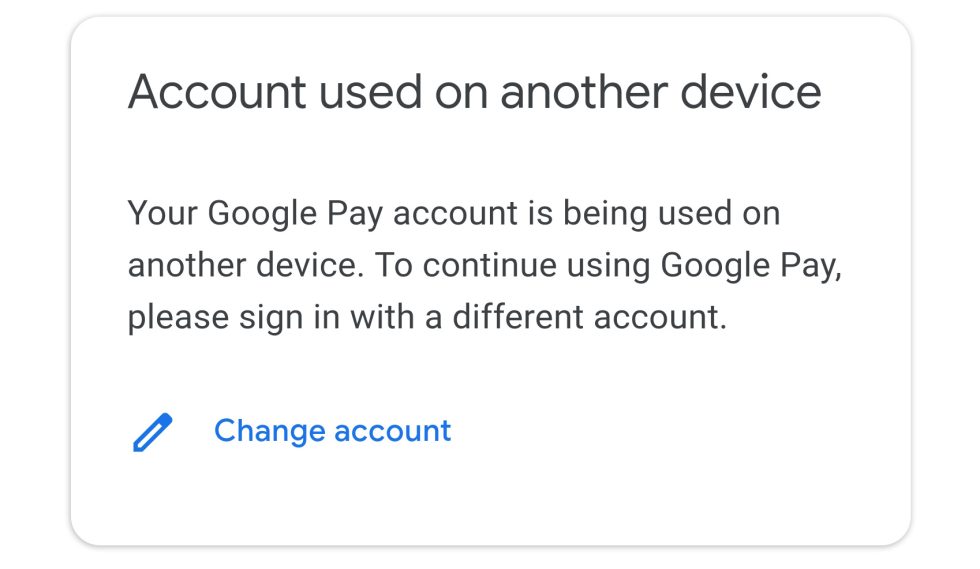
Task: Click the word 'with' in the last line
Action: (x=382, y=316)
